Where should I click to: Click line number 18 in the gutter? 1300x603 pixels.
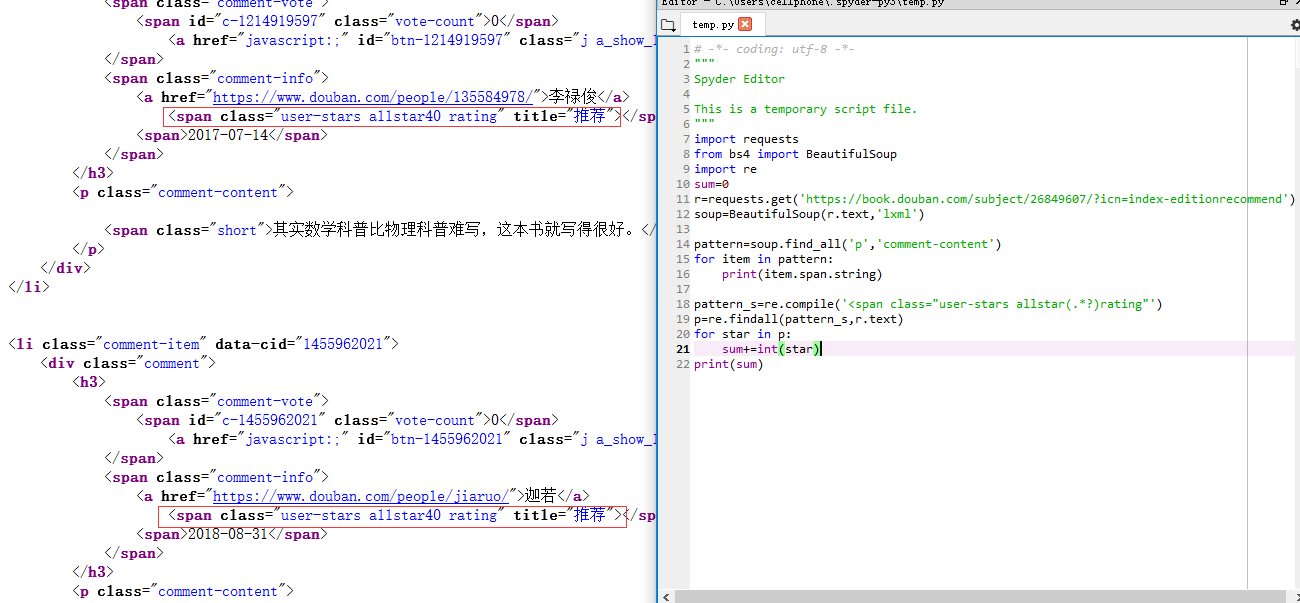[x=683, y=304]
